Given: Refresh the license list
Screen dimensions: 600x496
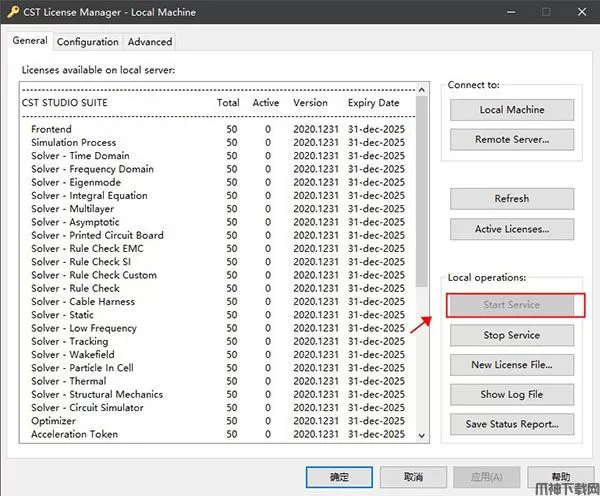Looking at the screenshot, I should point(511,199).
